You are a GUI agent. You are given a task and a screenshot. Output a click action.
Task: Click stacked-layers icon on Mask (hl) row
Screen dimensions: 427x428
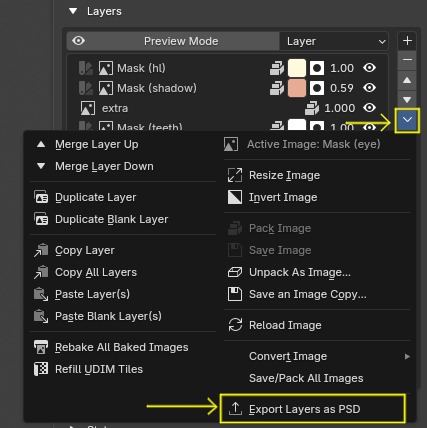(277, 68)
